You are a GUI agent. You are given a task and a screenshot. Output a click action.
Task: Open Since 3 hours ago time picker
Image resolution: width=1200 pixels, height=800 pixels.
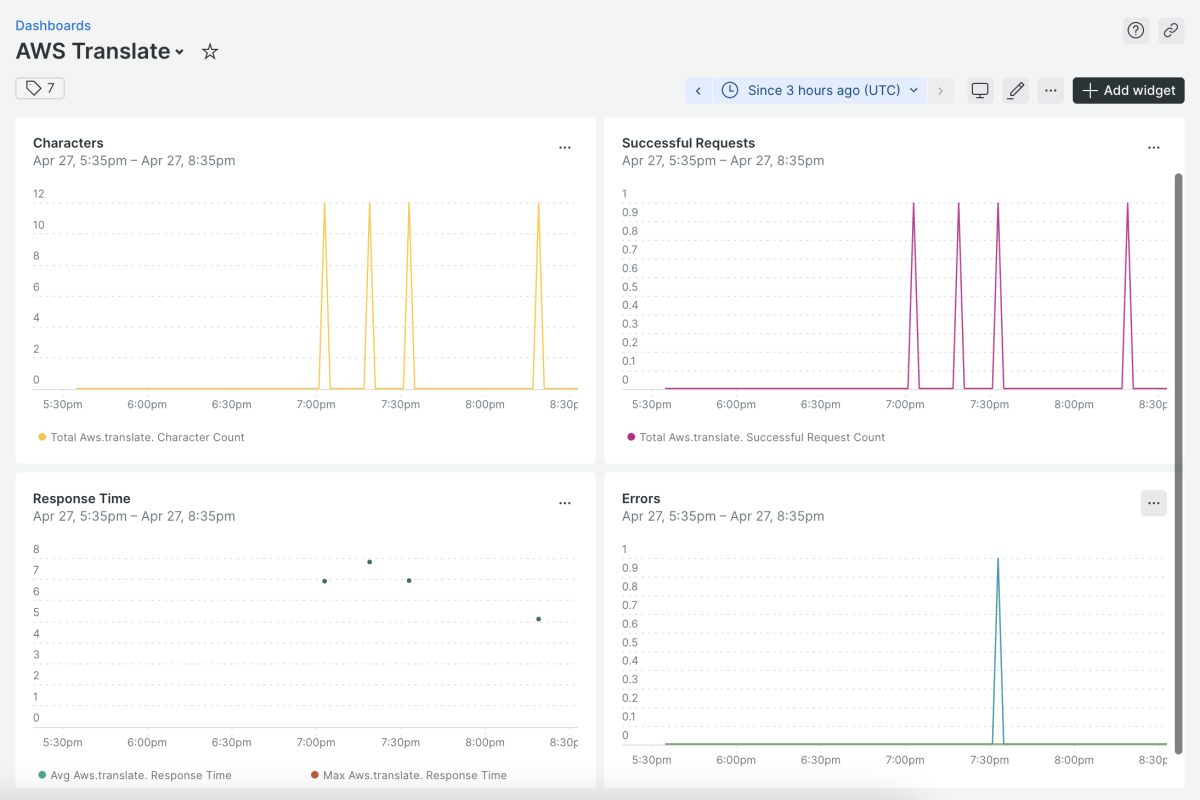coord(819,90)
